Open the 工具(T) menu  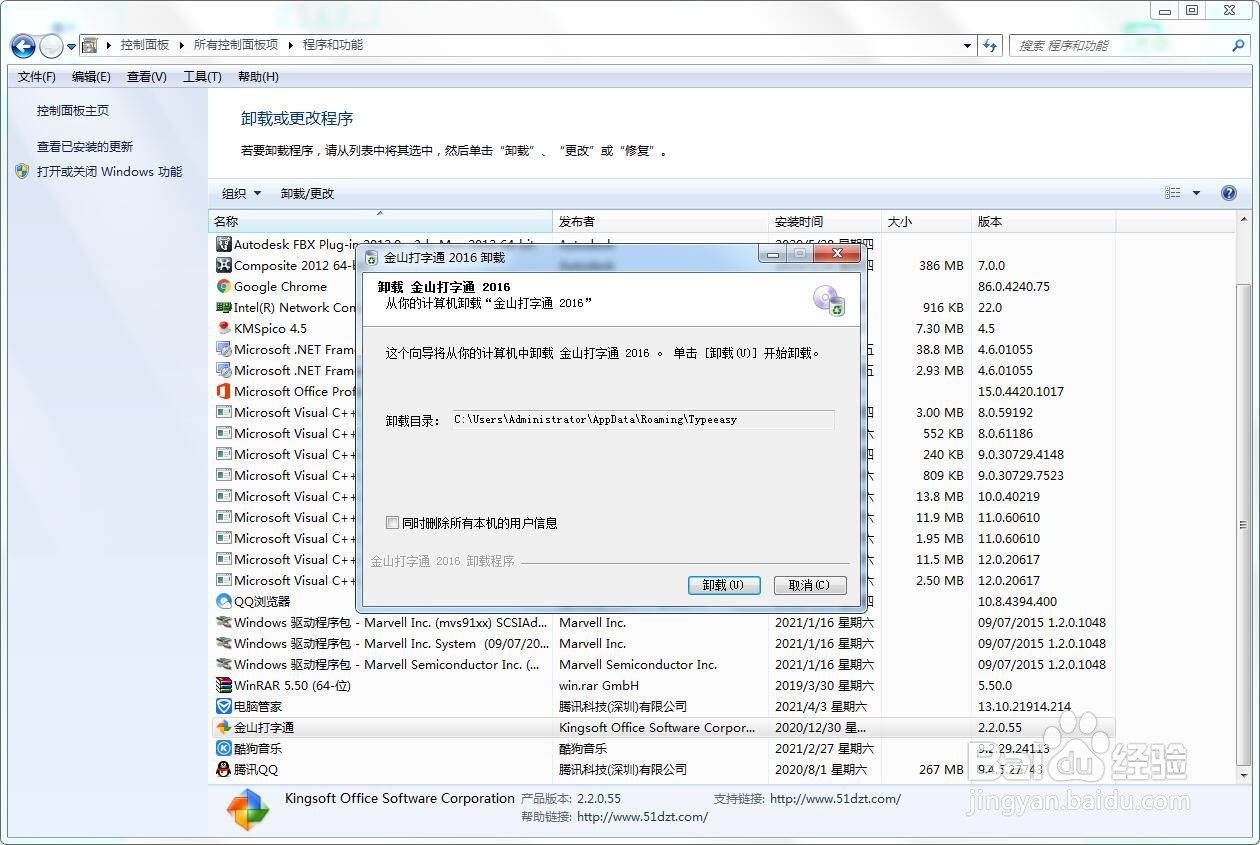(x=202, y=77)
